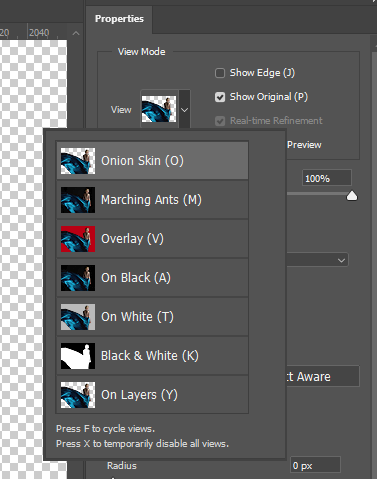Viewport: 377px width, 479px height.
Task: Toggle the Real-time Refinement checkbox
Action: pos(220,121)
